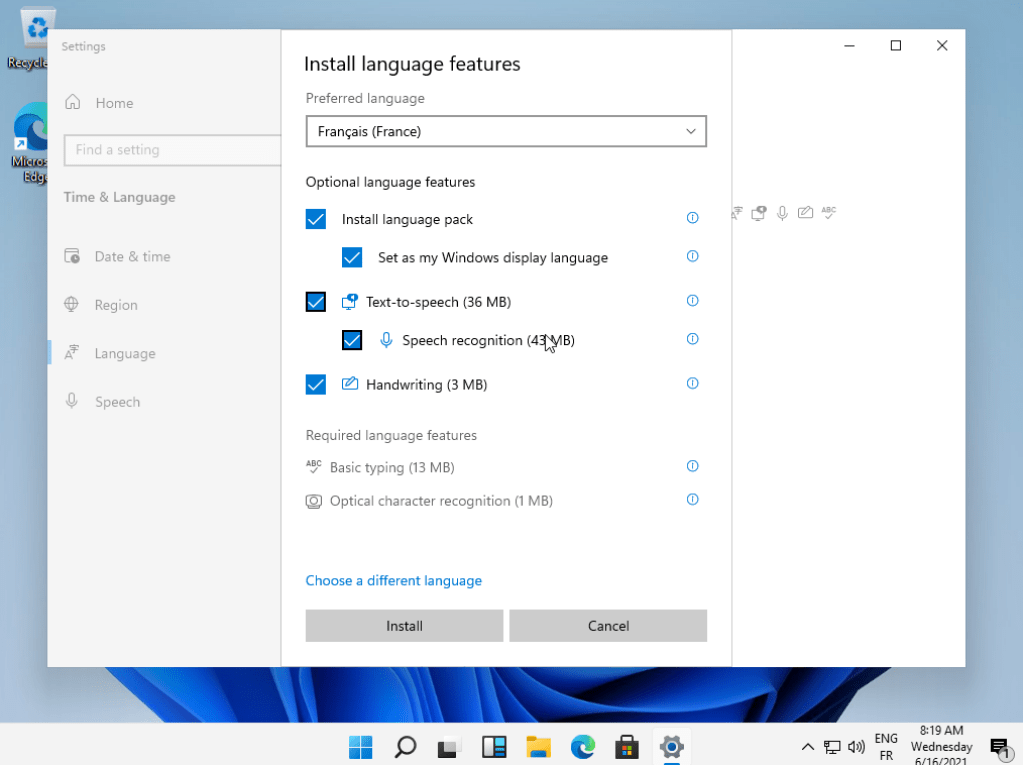Uncheck the Install language pack checkbox

point(316,219)
